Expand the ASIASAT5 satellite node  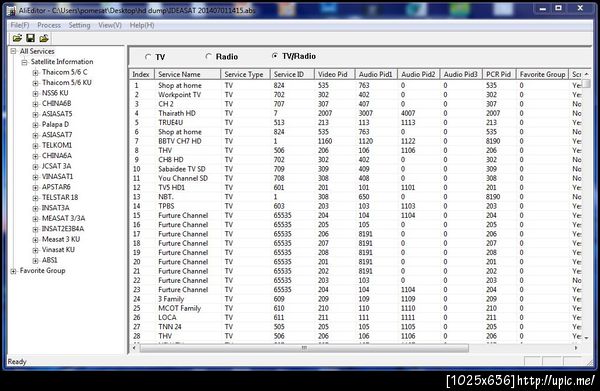pos(35,114)
